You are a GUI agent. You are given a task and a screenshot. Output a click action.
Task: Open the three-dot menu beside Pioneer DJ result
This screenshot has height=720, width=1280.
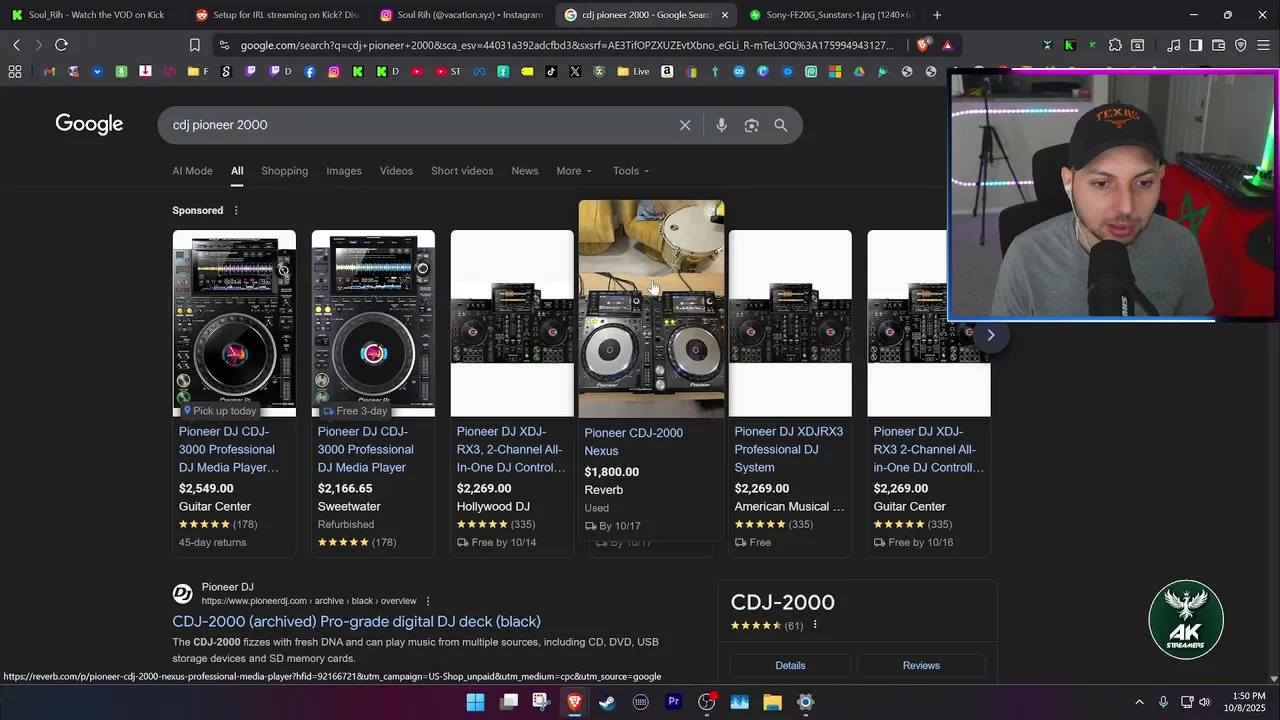[x=428, y=601]
